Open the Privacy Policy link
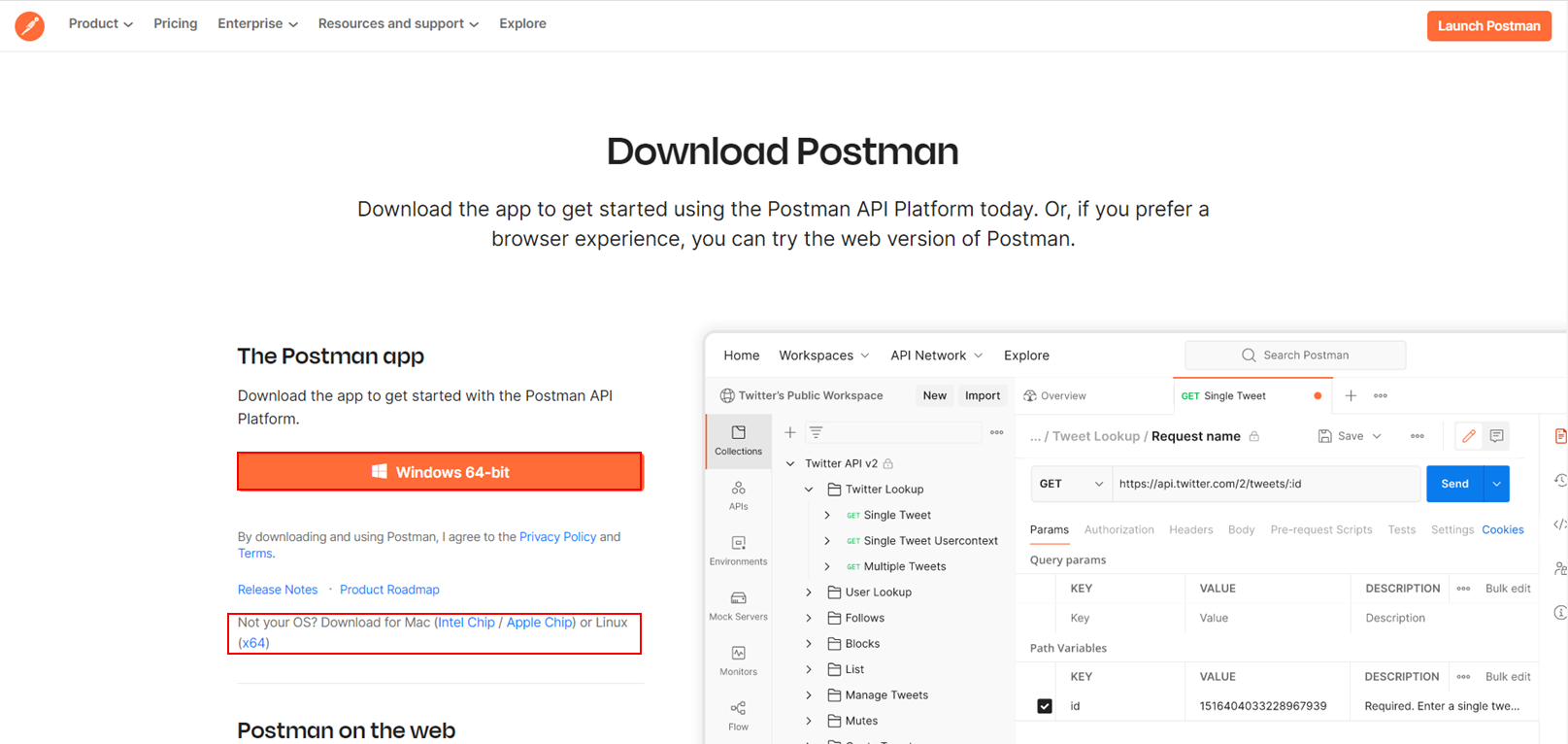 tap(557, 536)
